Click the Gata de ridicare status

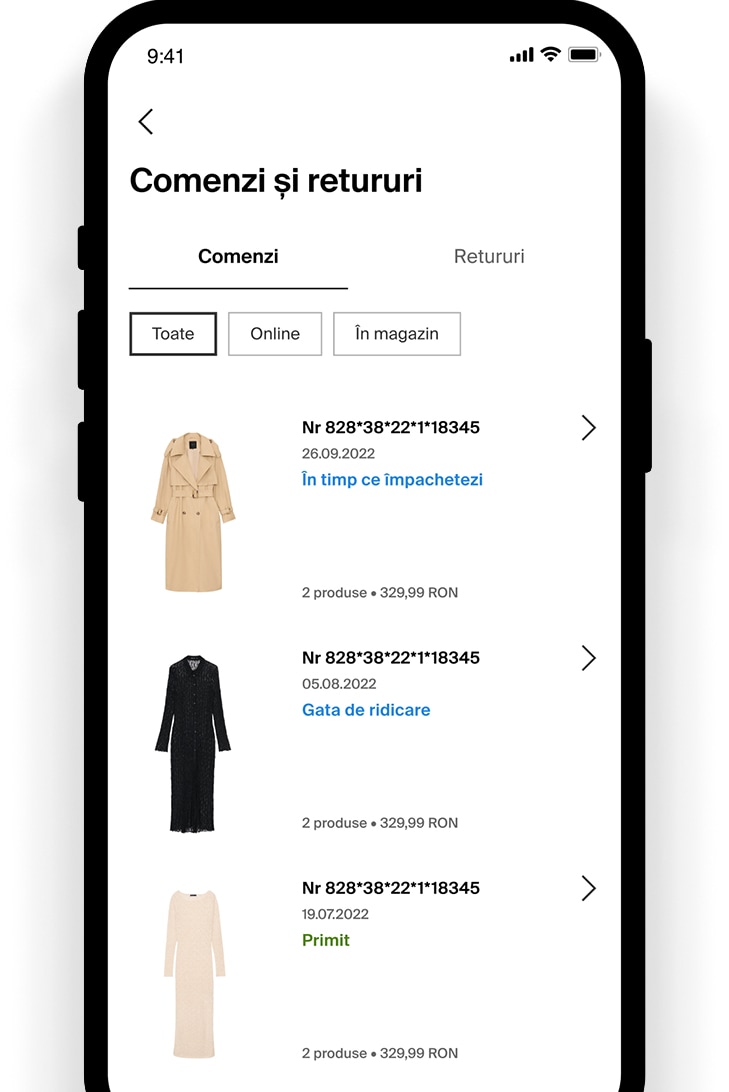(366, 710)
